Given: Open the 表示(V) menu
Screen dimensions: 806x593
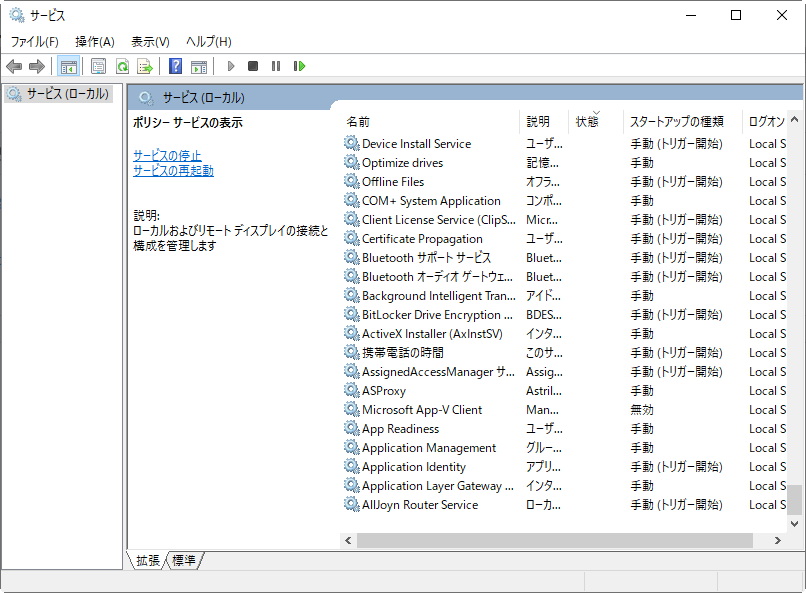Looking at the screenshot, I should [150, 41].
